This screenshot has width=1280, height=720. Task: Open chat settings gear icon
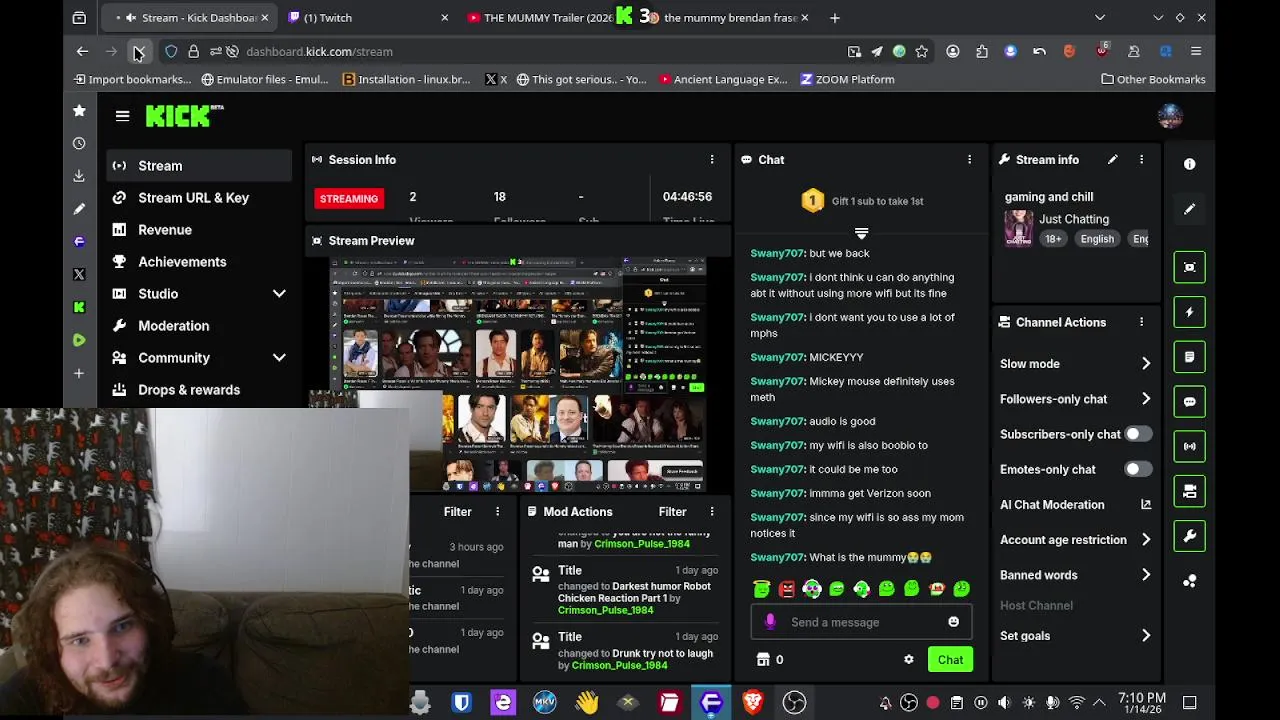[908, 660]
